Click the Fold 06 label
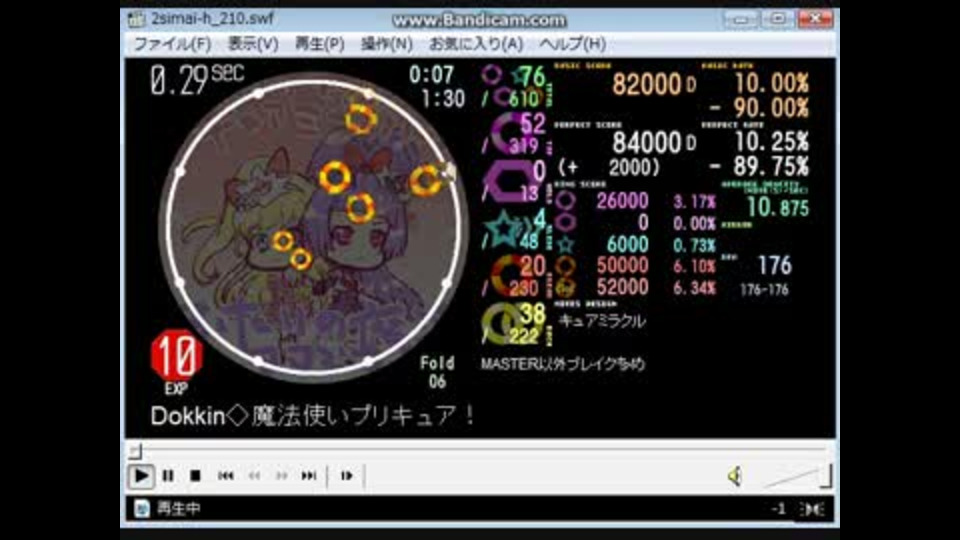Viewport: 960px width, 540px height. pos(437,372)
